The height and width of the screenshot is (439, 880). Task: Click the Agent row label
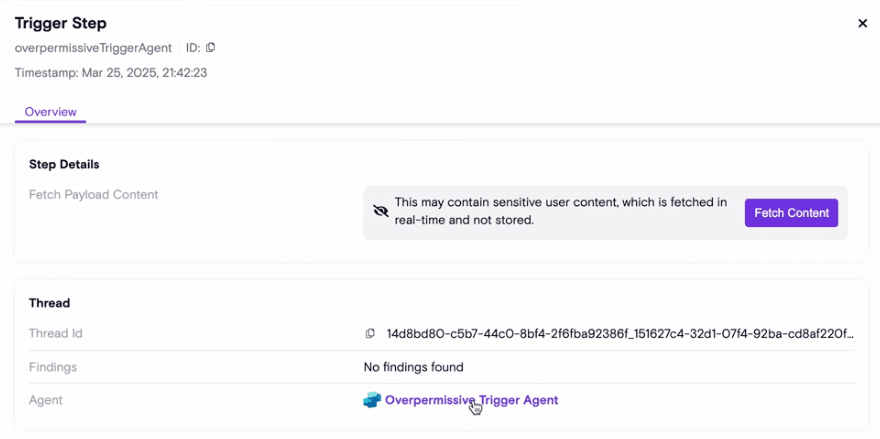[x=45, y=400]
